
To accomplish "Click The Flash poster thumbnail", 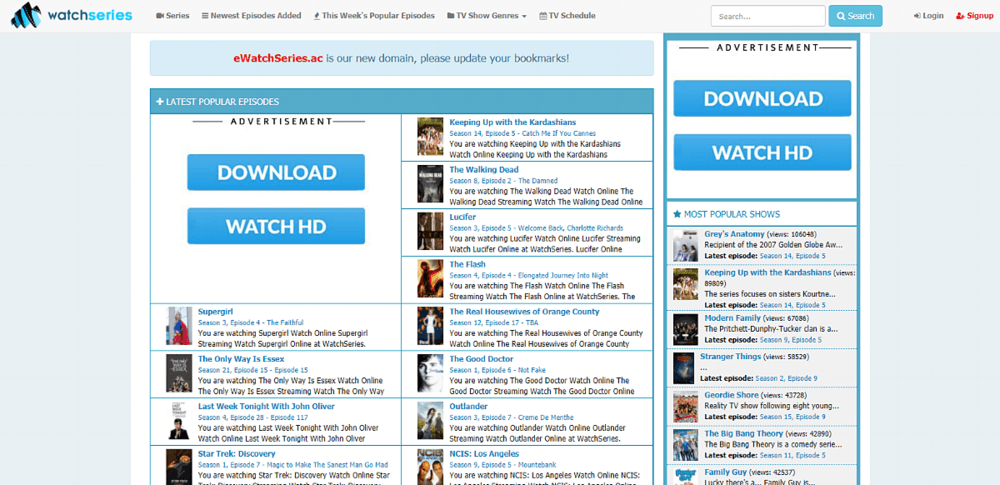I will coord(430,278).
